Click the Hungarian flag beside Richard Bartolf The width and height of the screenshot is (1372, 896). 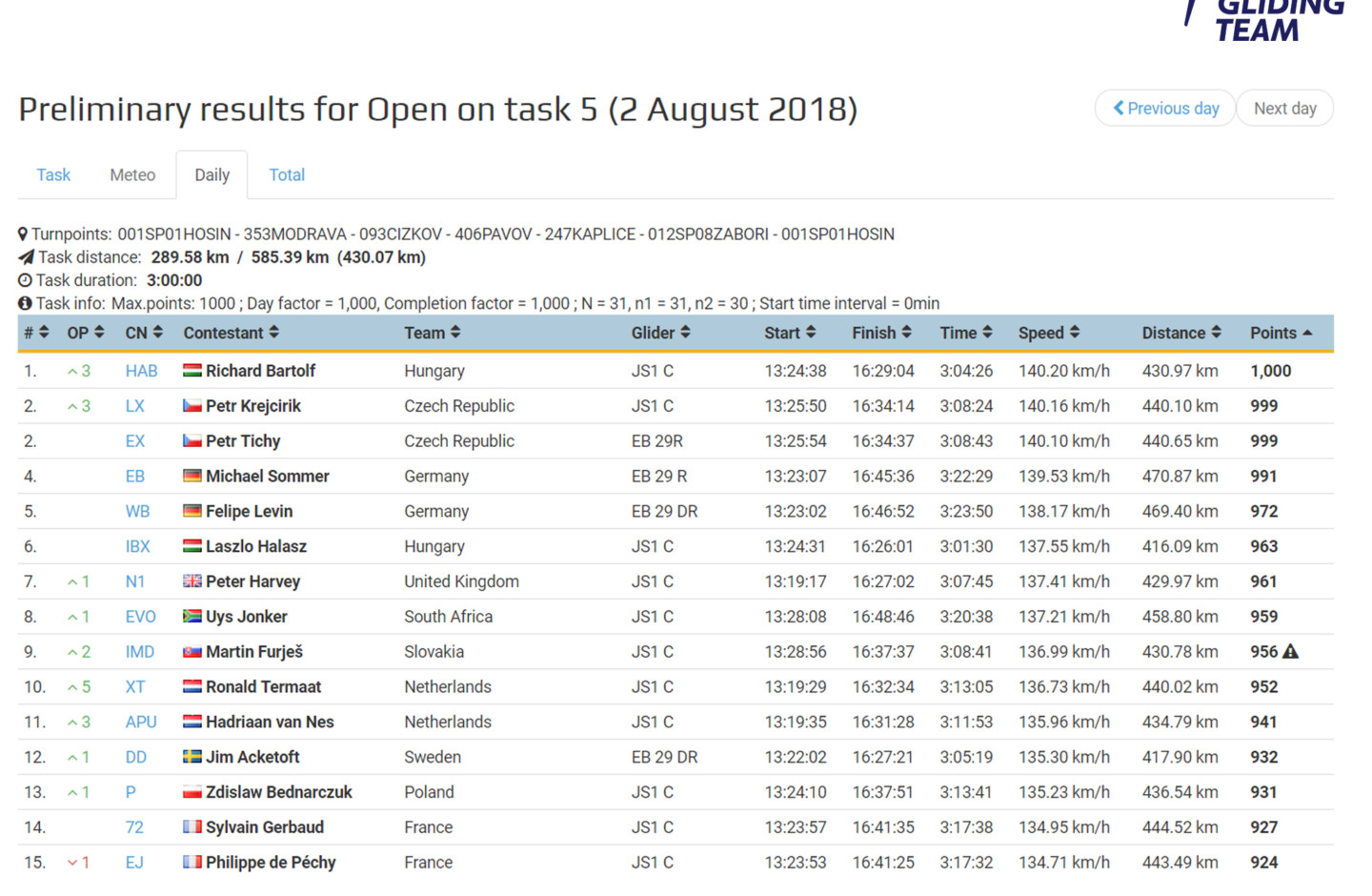click(x=192, y=371)
